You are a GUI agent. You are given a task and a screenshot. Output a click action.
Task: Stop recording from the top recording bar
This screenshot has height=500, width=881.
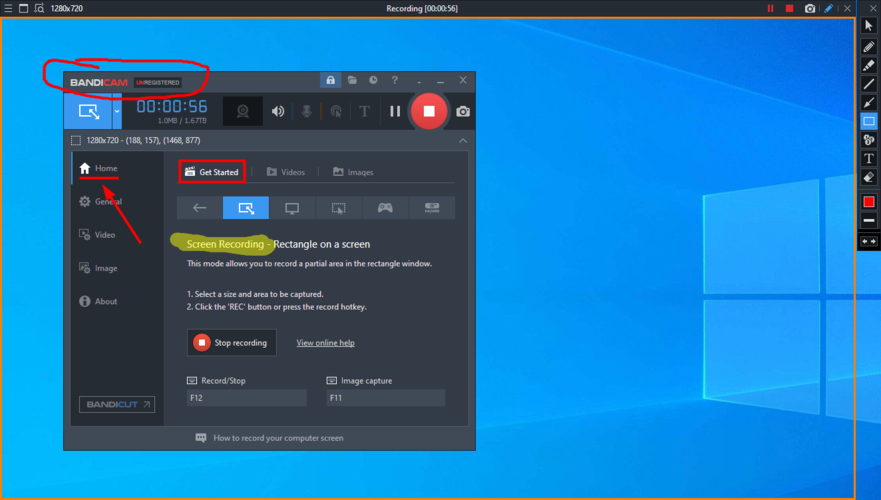(x=789, y=8)
